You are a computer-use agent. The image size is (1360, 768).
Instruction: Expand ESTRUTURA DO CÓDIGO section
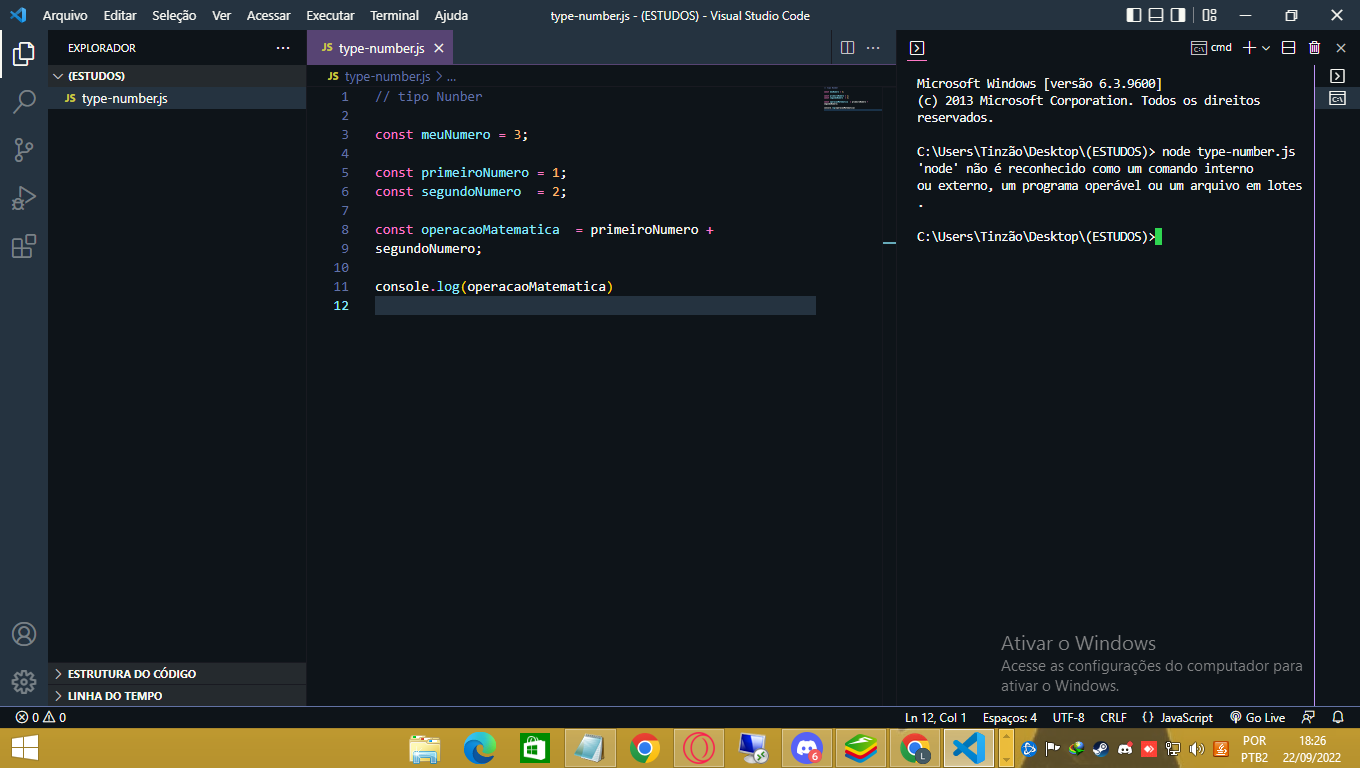click(x=177, y=674)
